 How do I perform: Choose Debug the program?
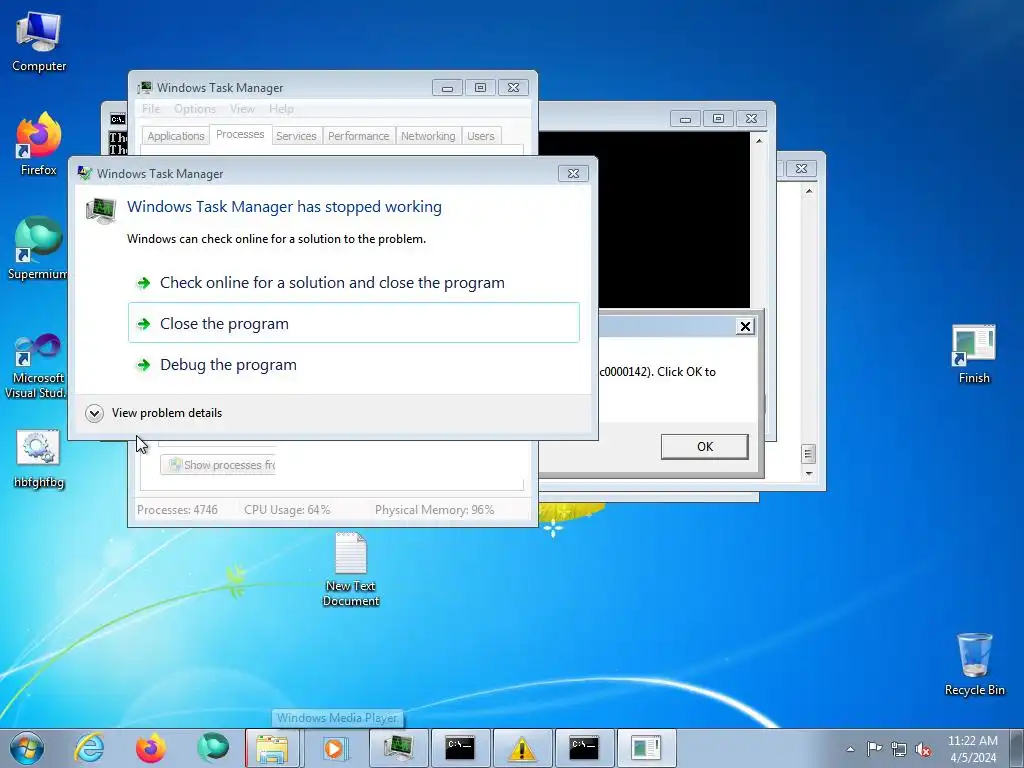pyautogui.click(x=353, y=364)
